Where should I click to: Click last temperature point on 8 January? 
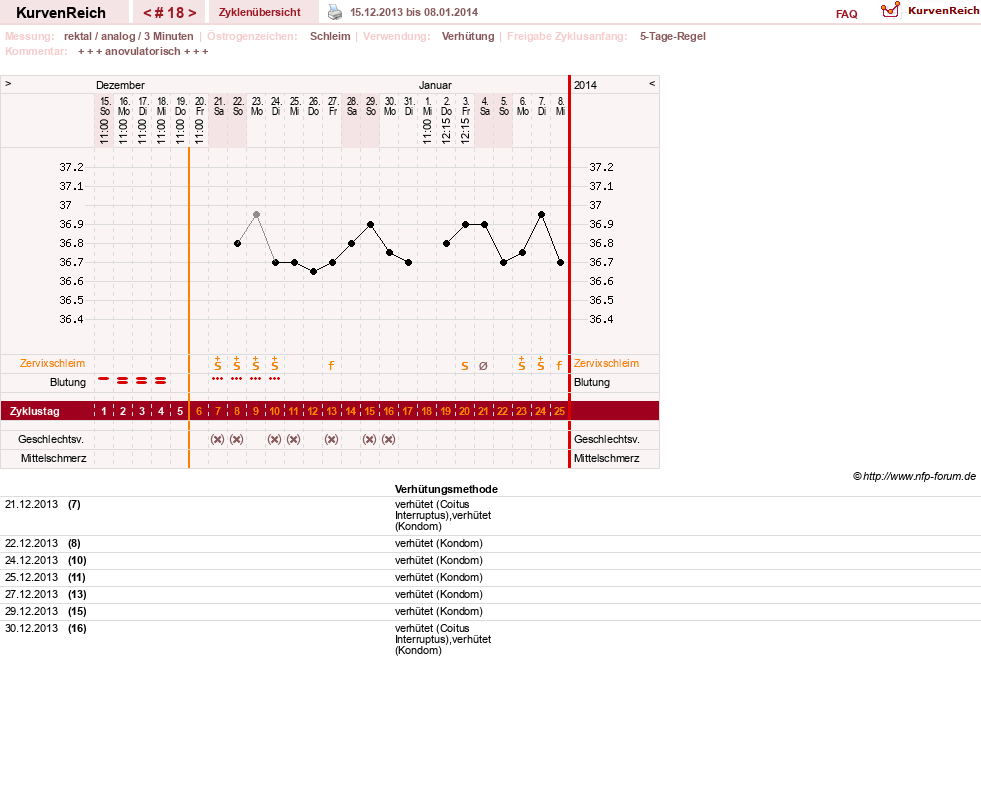click(561, 262)
